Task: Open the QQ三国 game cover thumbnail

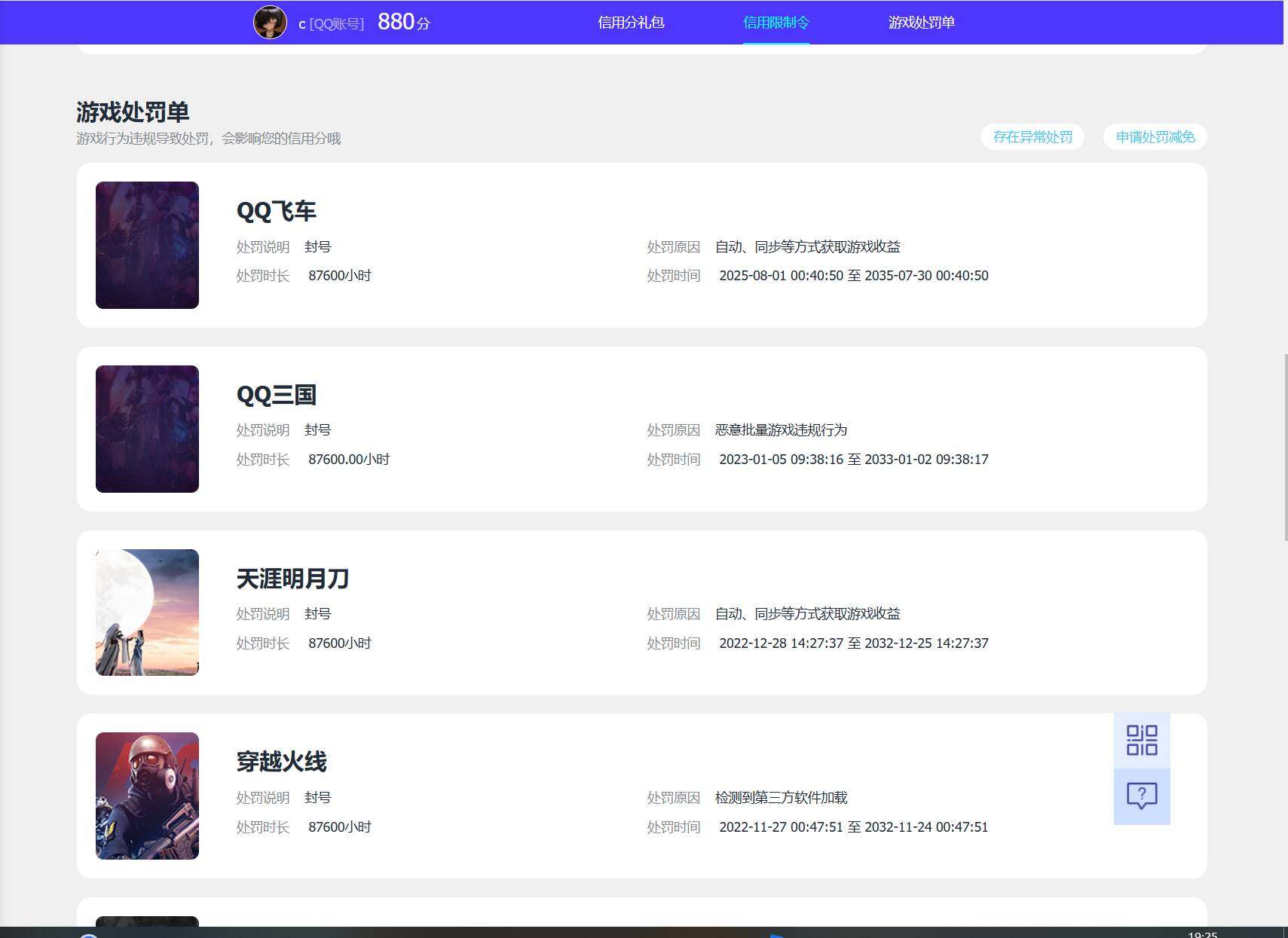Action: 147,429
